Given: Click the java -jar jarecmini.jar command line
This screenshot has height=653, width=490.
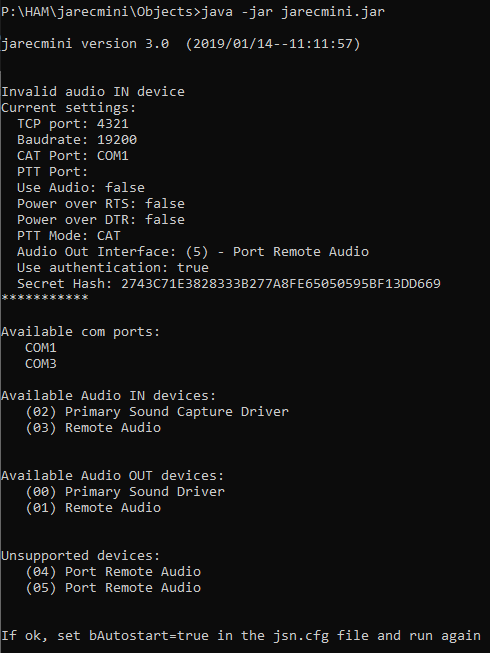Looking at the screenshot, I should [x=193, y=11].
